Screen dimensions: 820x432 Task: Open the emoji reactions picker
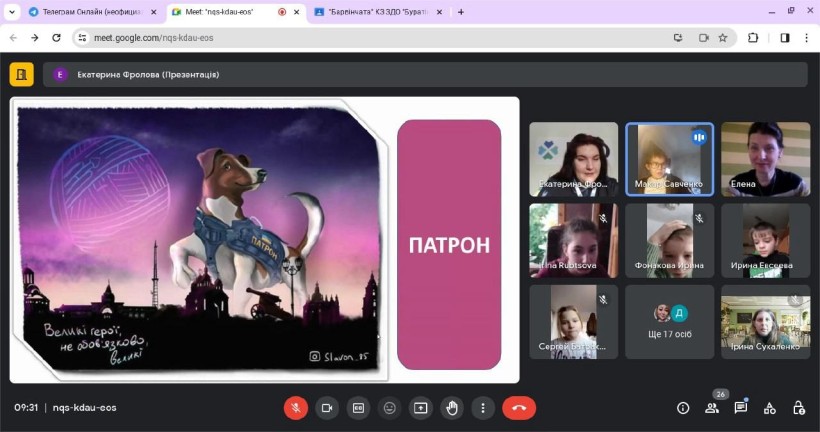click(389, 408)
